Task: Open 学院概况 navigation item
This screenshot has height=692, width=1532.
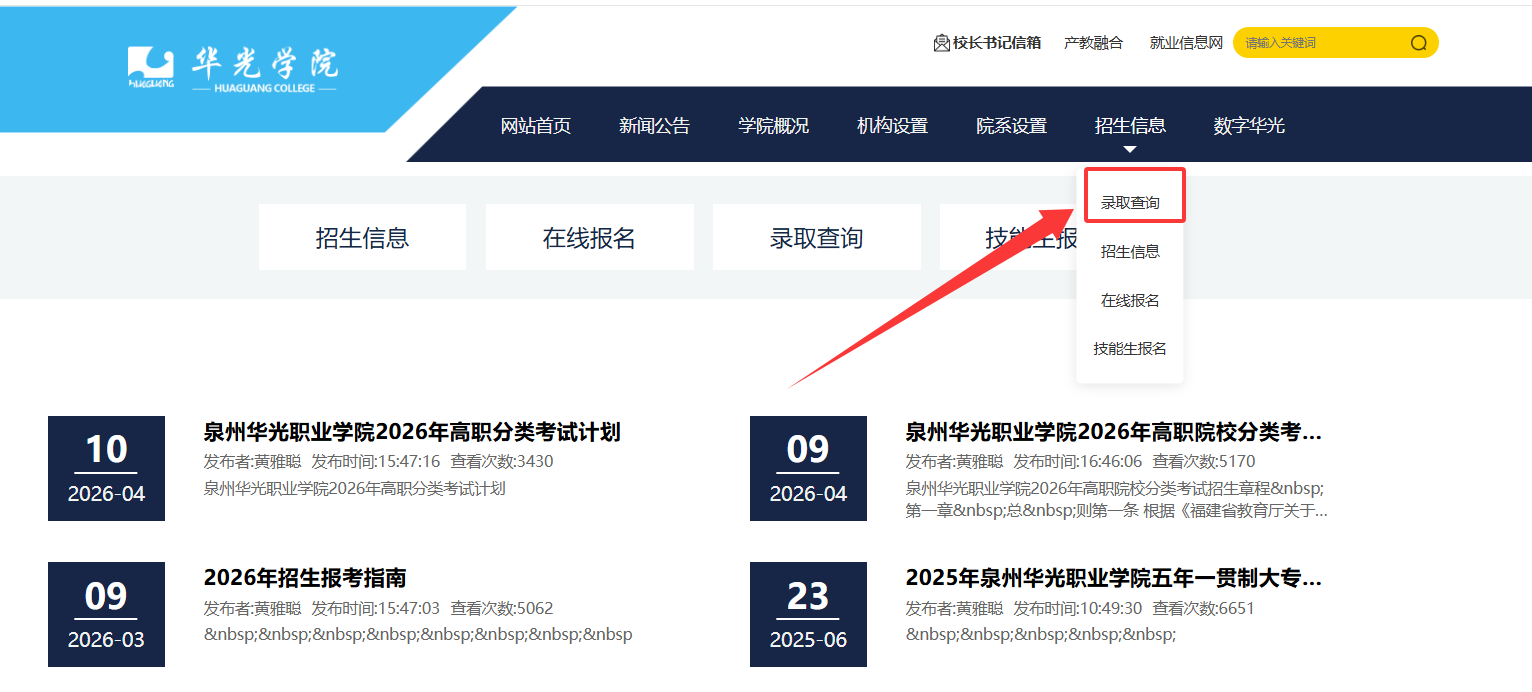Action: pyautogui.click(x=773, y=126)
